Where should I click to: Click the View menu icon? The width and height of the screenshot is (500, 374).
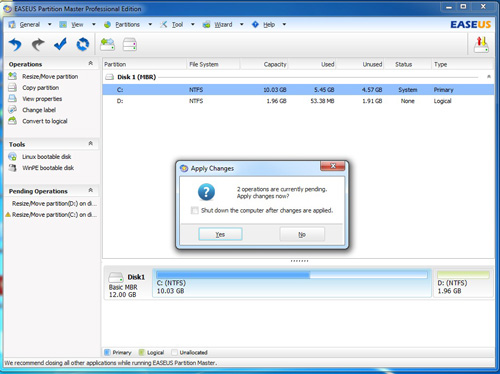[x=63, y=24]
